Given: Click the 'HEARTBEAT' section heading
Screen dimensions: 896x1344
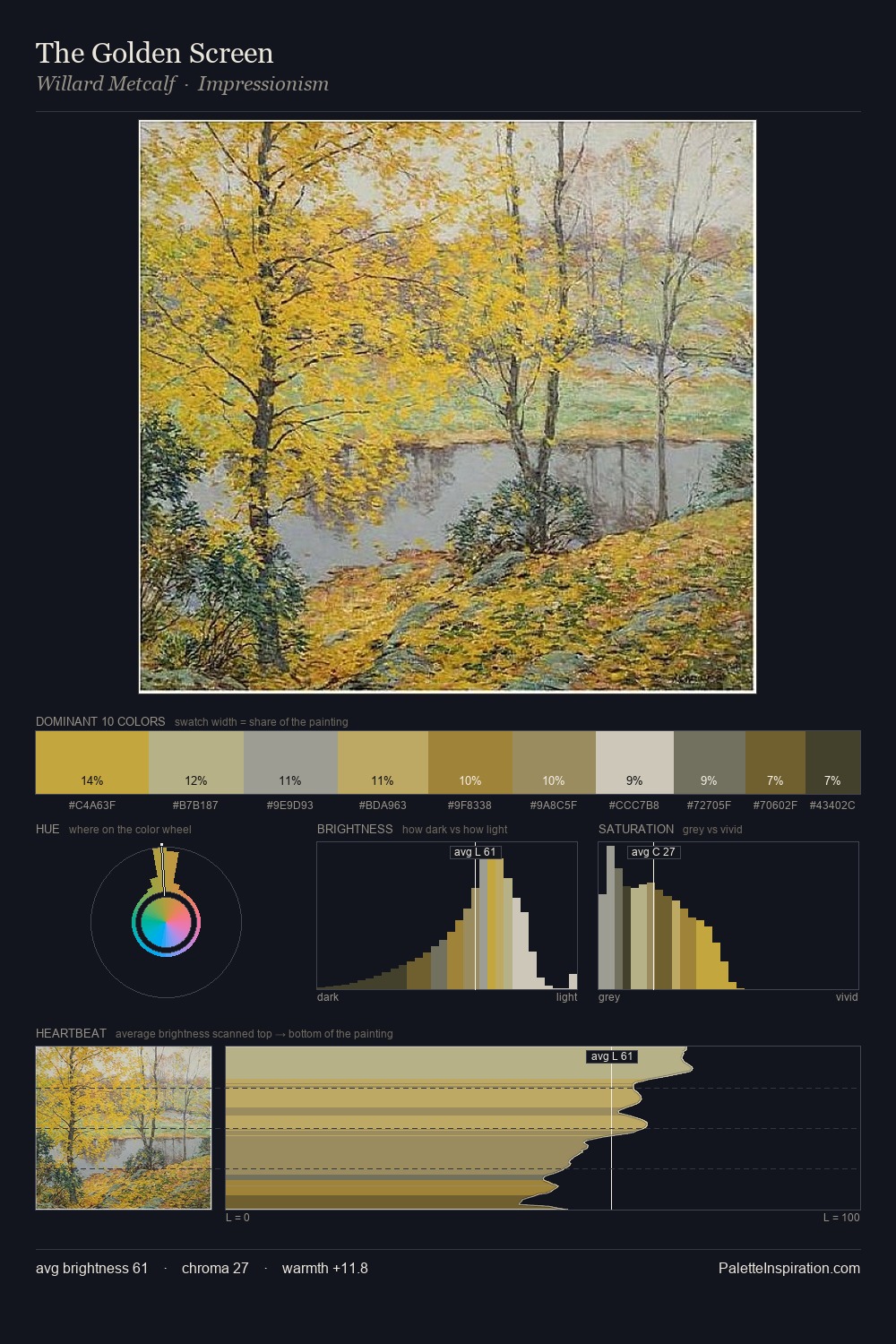Looking at the screenshot, I should click(71, 1033).
